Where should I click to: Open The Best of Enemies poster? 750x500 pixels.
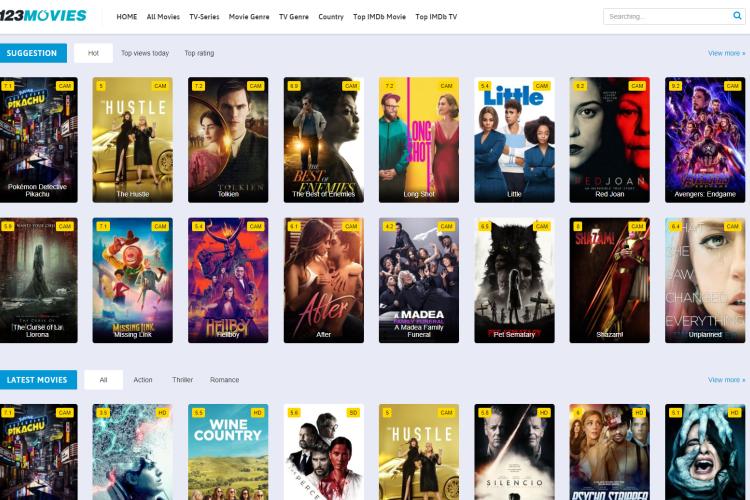click(x=323, y=140)
